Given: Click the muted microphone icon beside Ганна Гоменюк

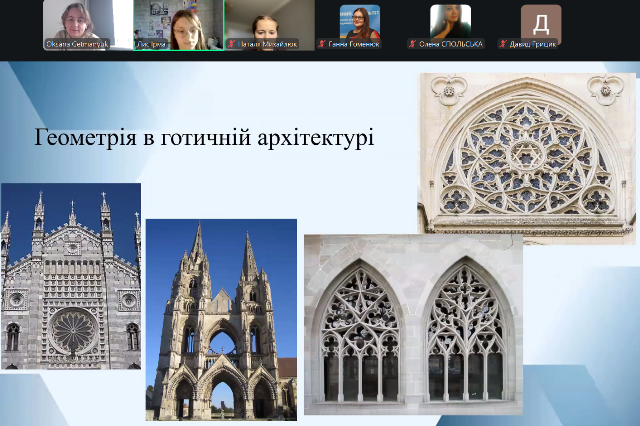Looking at the screenshot, I should (x=322, y=44).
